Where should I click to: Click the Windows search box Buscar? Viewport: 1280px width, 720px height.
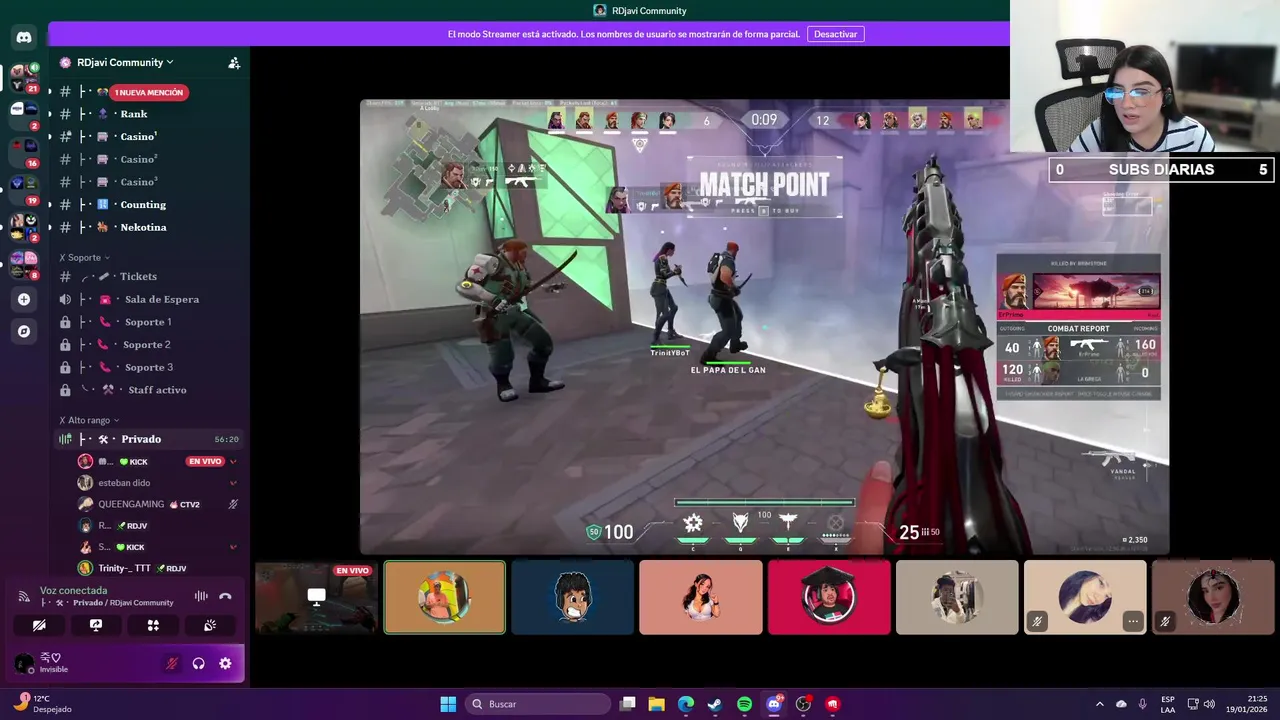point(538,704)
